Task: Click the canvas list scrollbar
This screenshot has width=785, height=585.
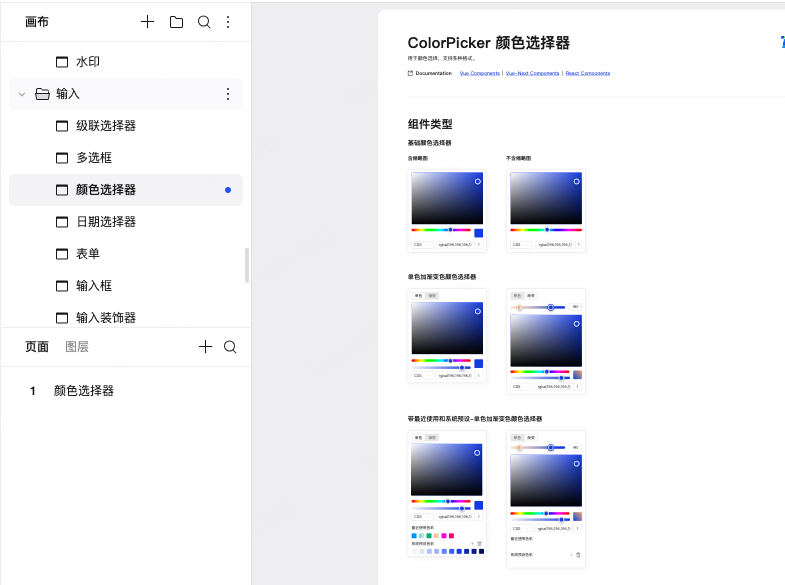Action: coord(247,265)
